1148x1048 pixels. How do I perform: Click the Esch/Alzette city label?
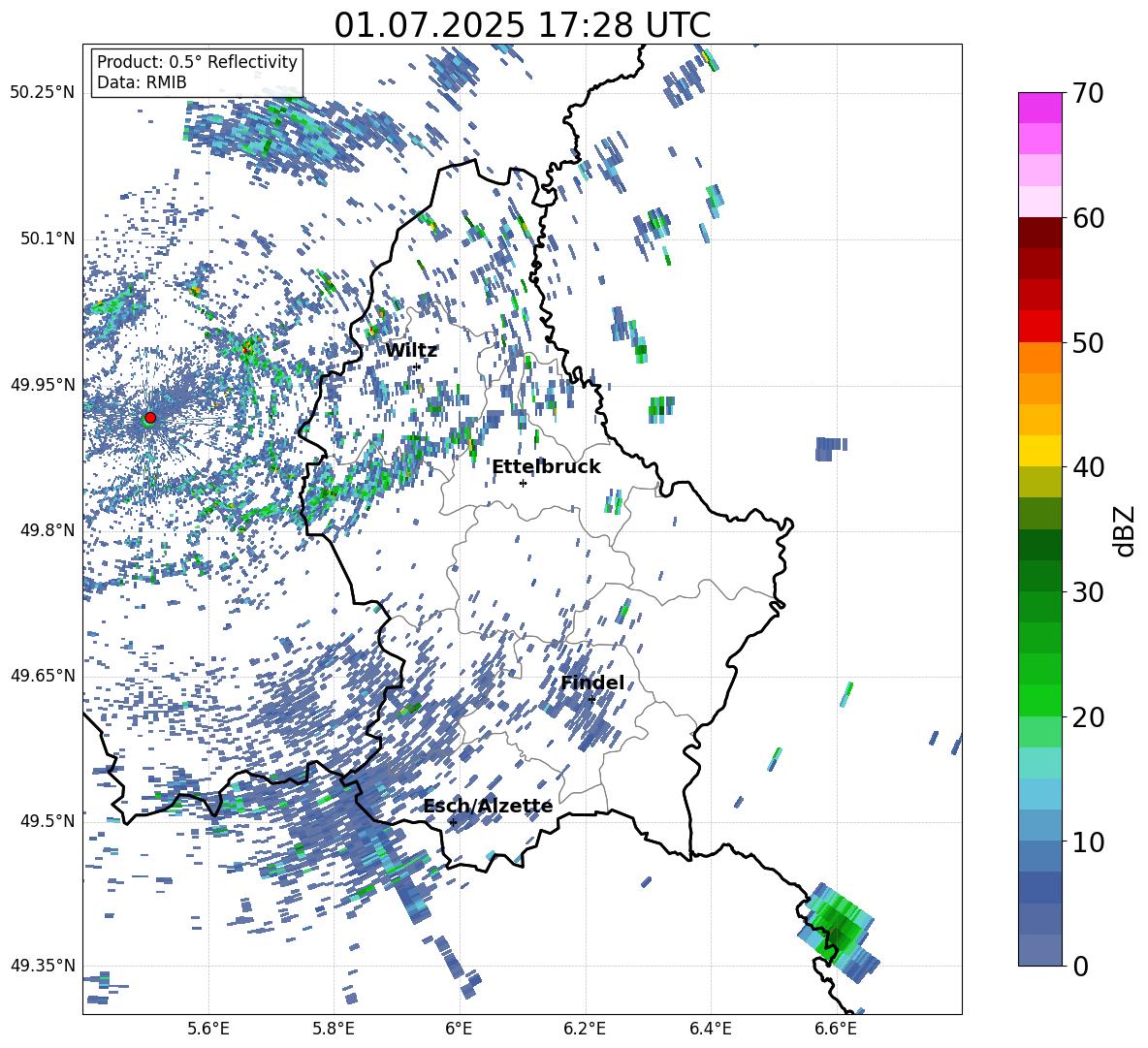[488, 807]
